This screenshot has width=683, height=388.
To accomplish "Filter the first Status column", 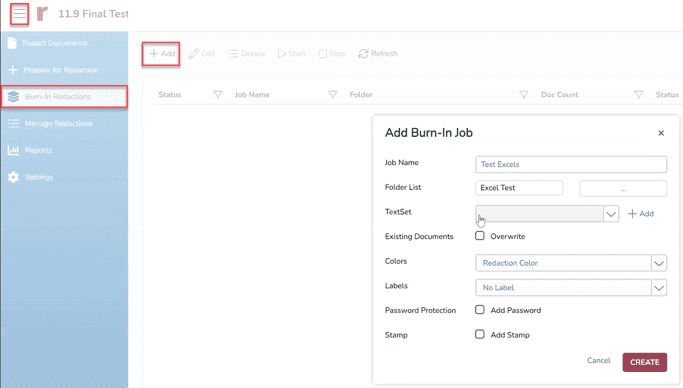I will click(218, 94).
